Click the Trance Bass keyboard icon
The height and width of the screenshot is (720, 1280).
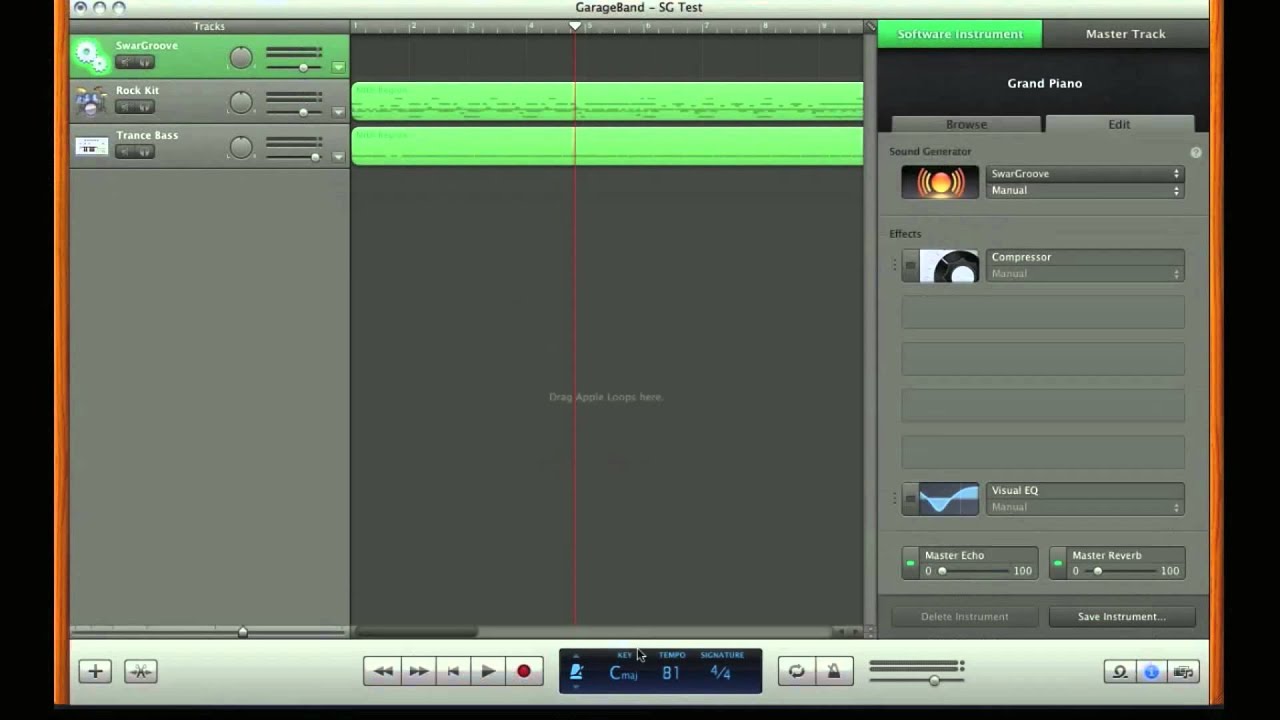pyautogui.click(x=91, y=146)
